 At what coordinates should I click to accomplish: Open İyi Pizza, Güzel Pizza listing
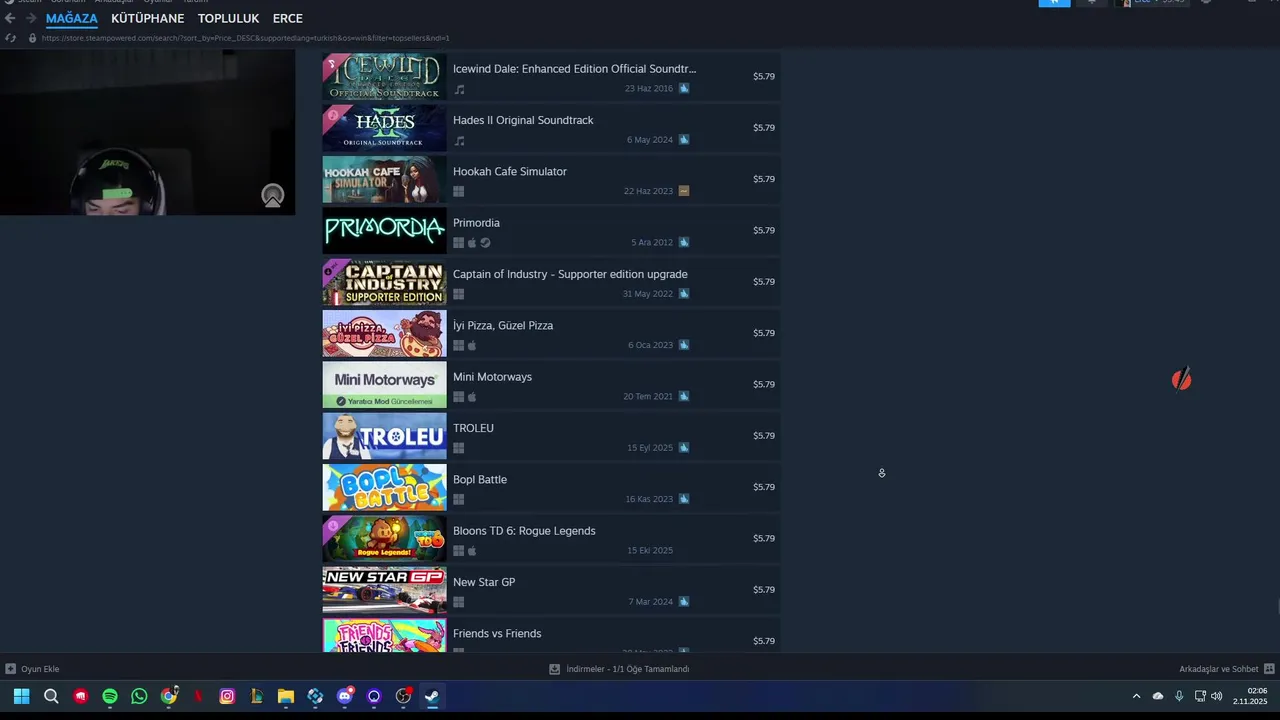(x=551, y=333)
